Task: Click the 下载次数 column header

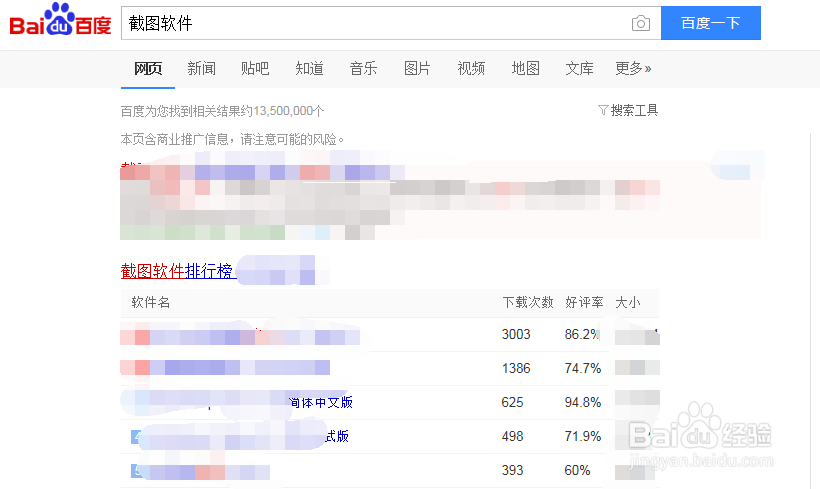Action: [x=528, y=302]
